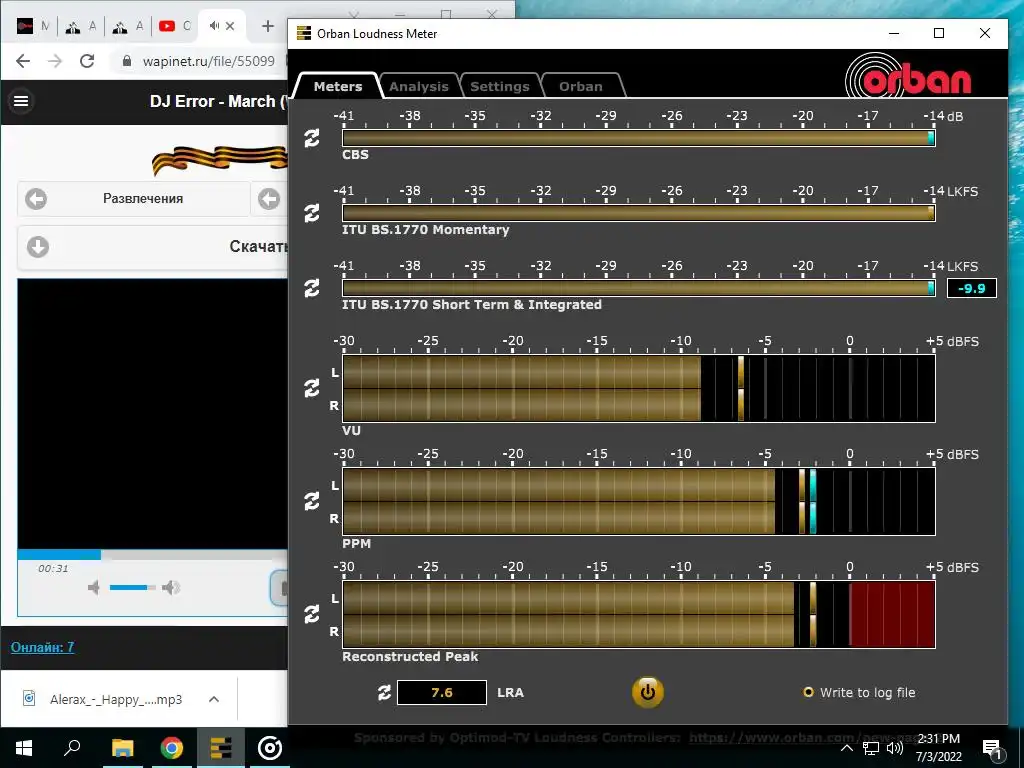The height and width of the screenshot is (768, 1024).
Task: Go forward in the Chrome browser
Action: [55, 61]
